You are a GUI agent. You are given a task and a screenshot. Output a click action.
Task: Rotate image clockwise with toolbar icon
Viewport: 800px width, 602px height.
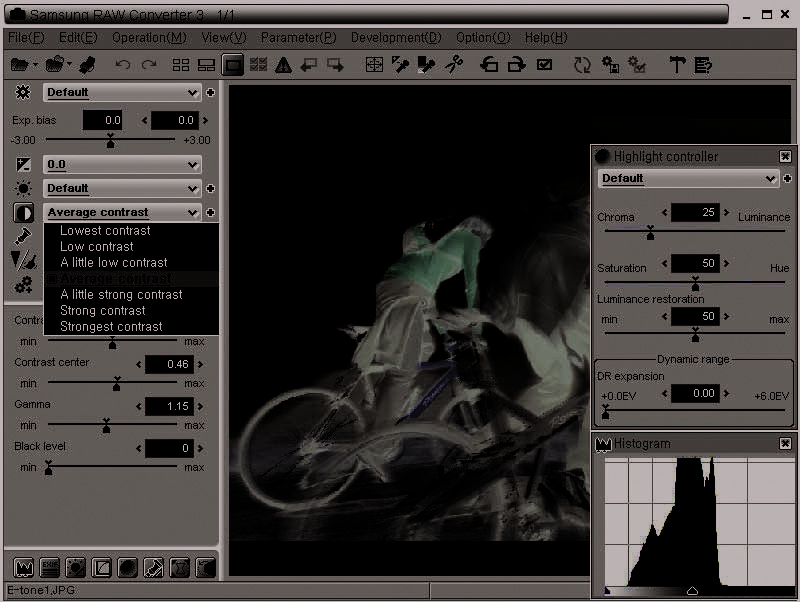[x=516, y=65]
